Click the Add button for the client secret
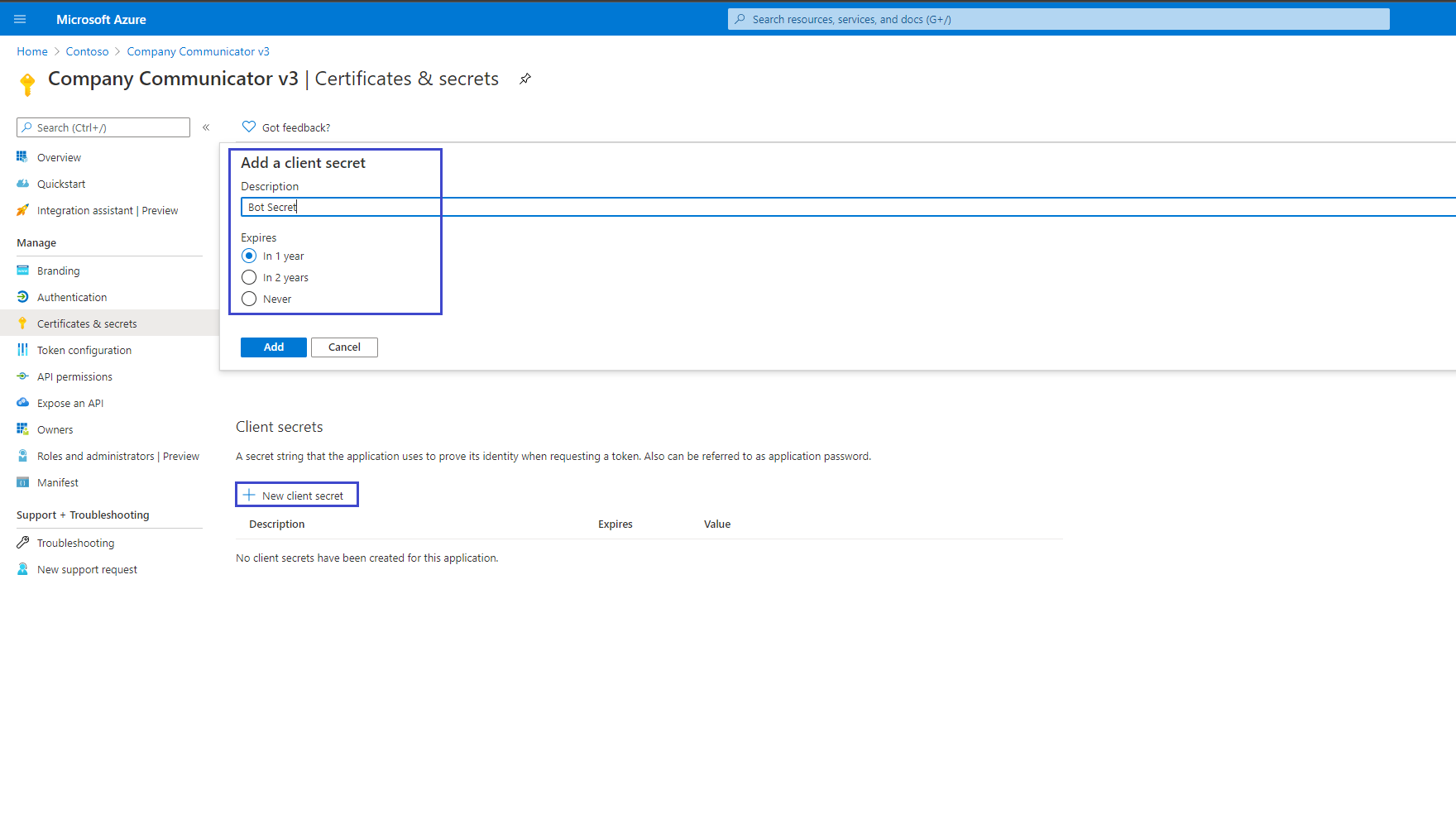Screen dimensions: 1456x819 tap(274, 347)
